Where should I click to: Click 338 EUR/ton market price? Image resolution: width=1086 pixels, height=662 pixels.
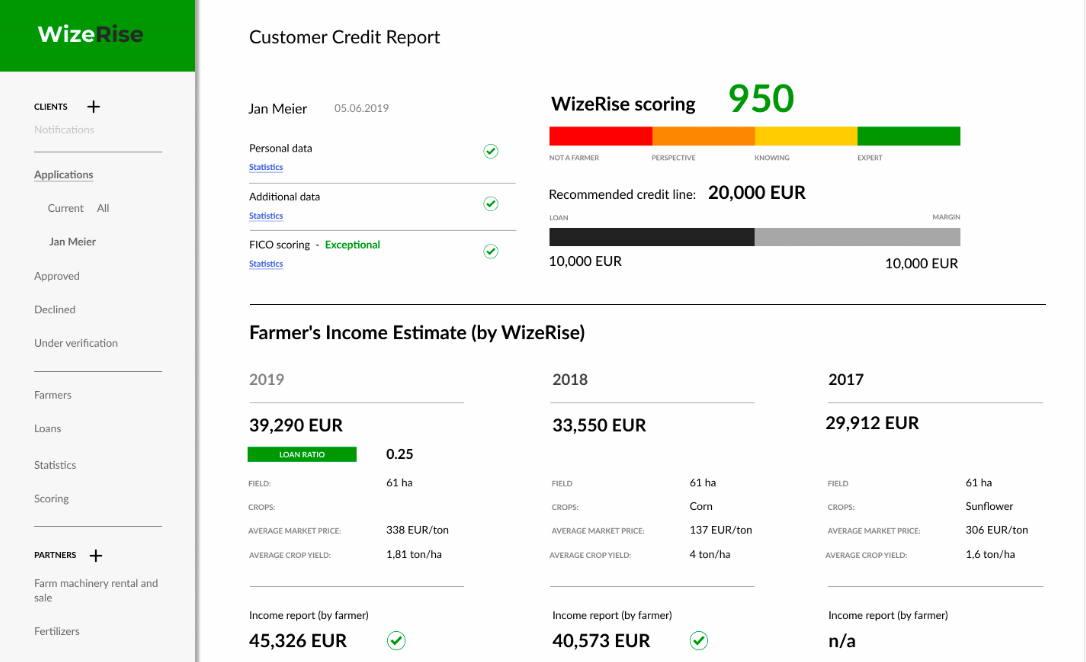[418, 530]
